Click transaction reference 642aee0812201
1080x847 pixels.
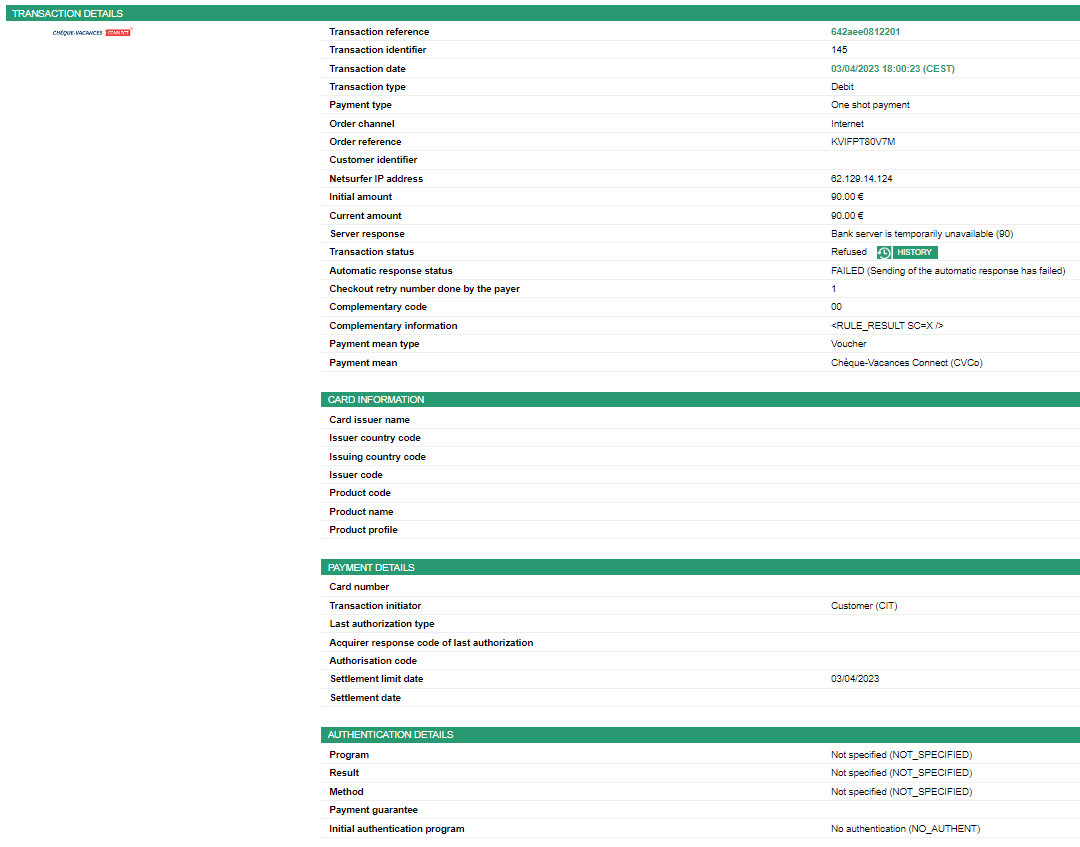click(x=865, y=32)
